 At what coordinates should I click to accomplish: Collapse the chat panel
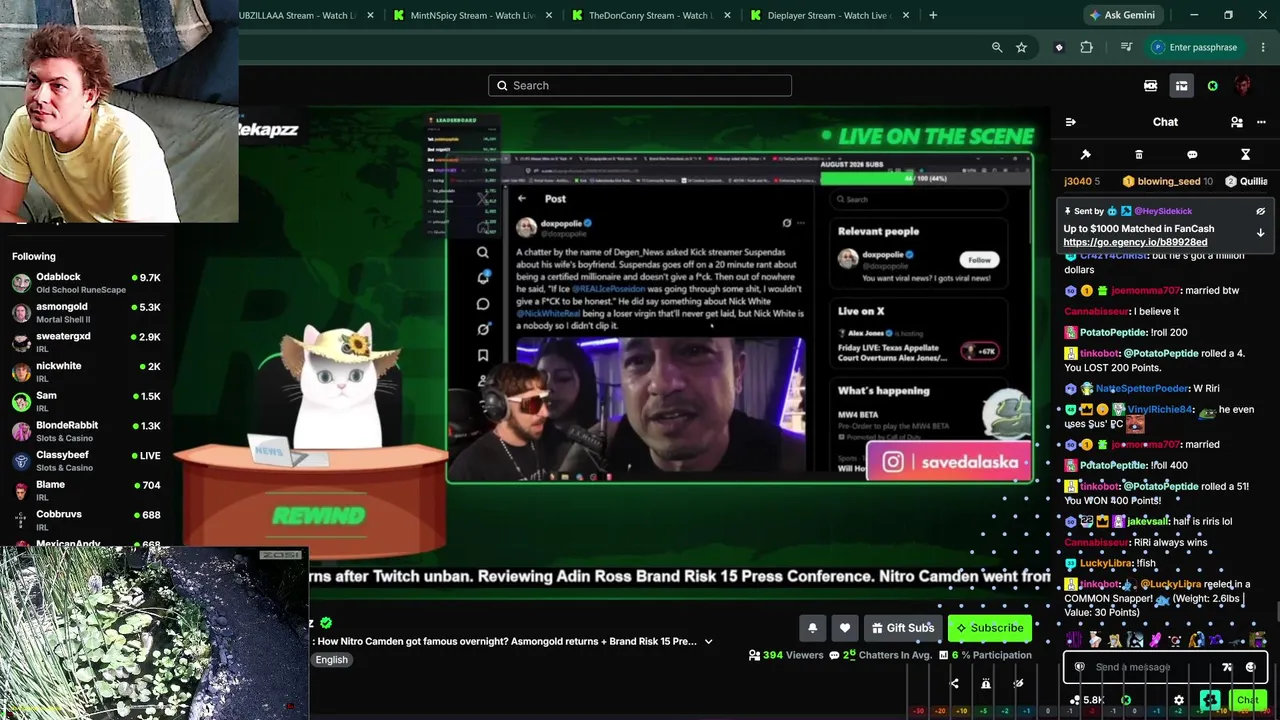(1070, 122)
